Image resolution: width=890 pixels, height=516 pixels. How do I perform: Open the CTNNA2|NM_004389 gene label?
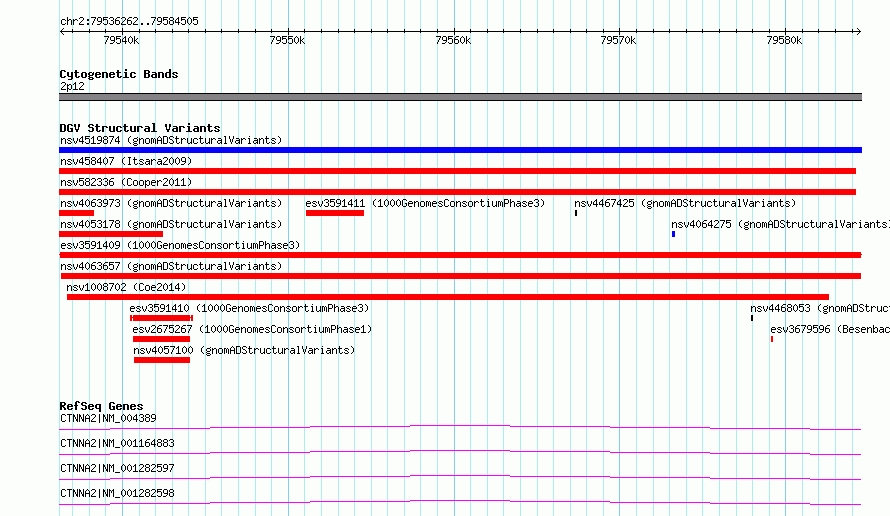pos(108,418)
